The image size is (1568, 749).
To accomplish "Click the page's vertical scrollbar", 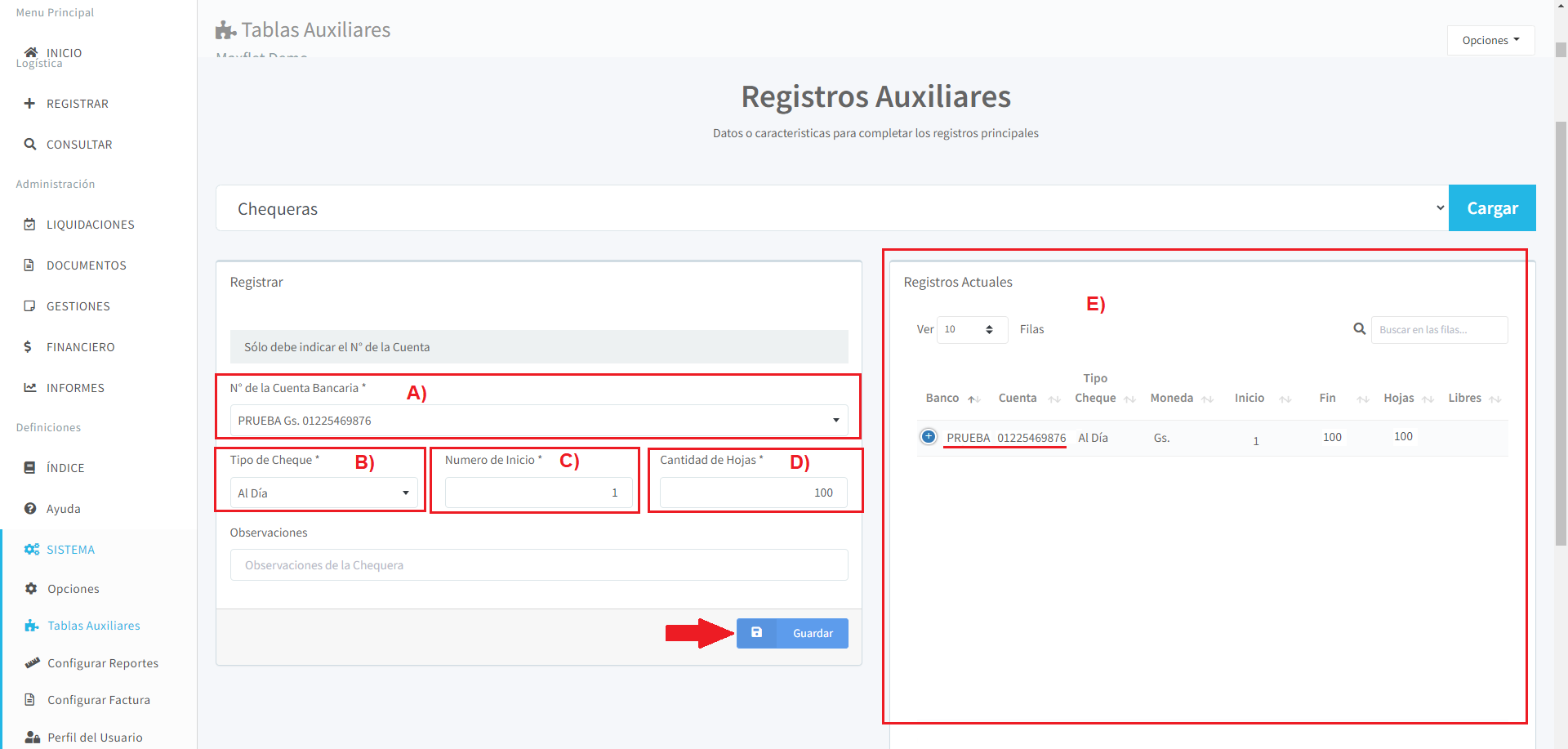I will coord(1561,327).
